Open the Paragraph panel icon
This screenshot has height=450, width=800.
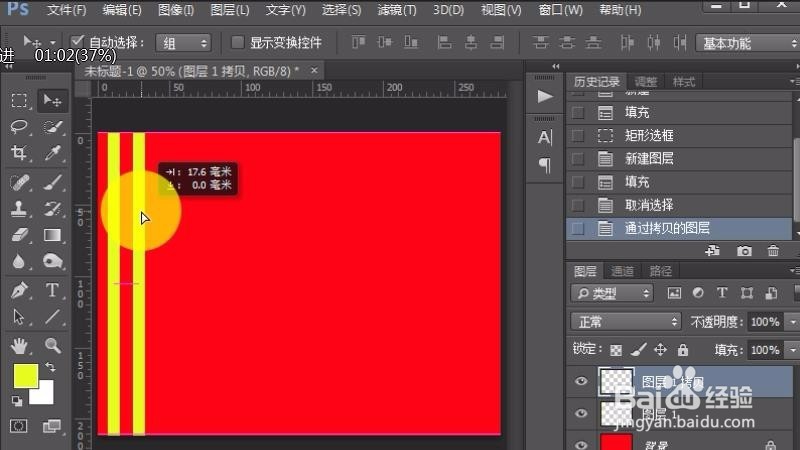[544, 164]
